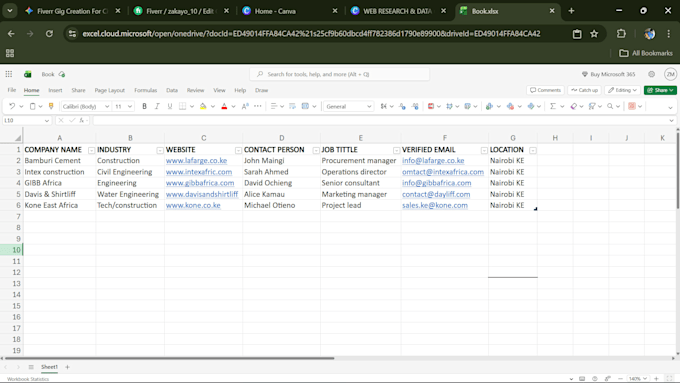
Task: Switch to the Insert tab
Action: (x=55, y=90)
